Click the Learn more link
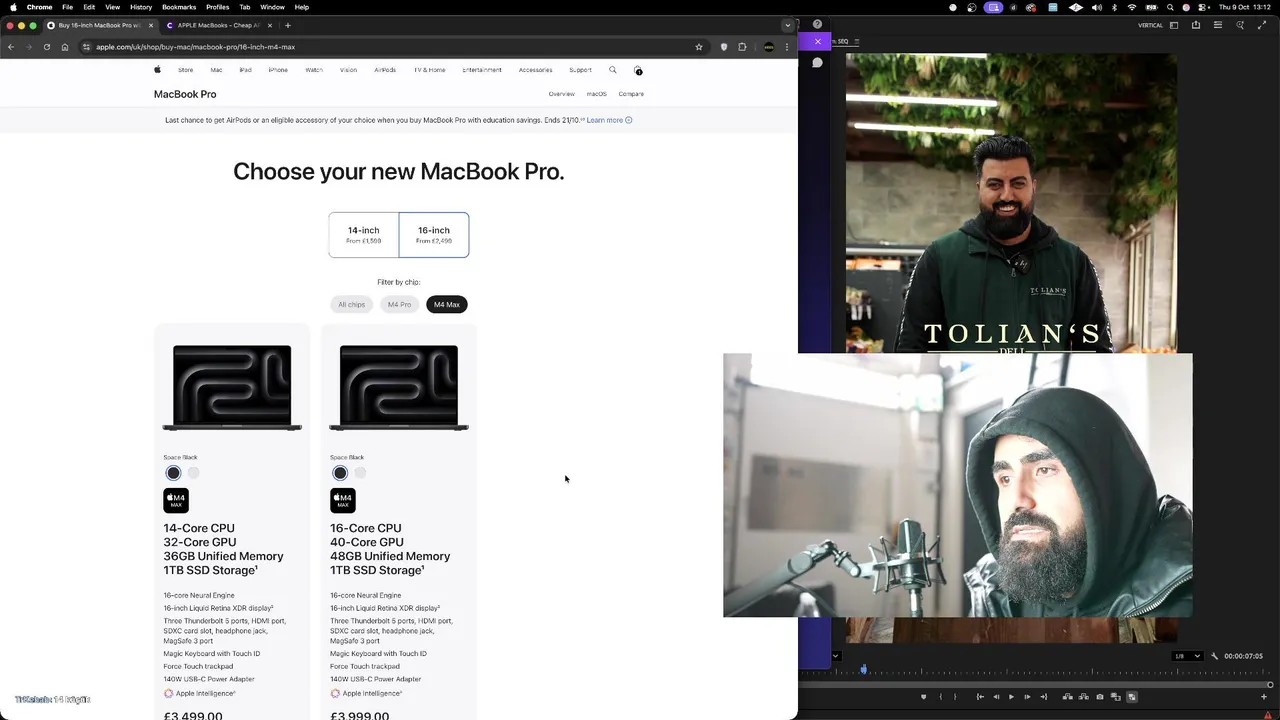Screen dimensions: 1280x720 coord(609,120)
